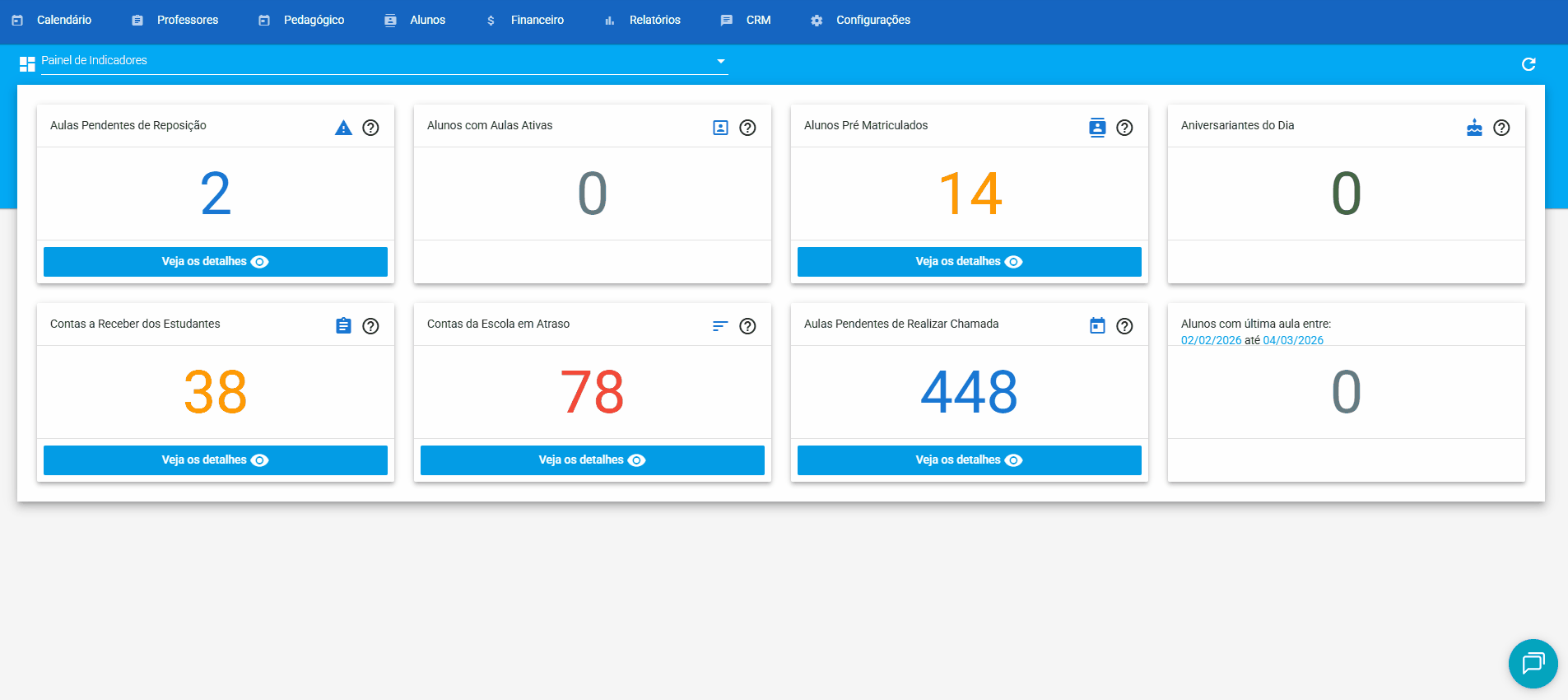This screenshot has width=1568, height=700.
Task: Click clipboard icon on Contas a Receber dos Estudantes
Action: click(x=343, y=326)
